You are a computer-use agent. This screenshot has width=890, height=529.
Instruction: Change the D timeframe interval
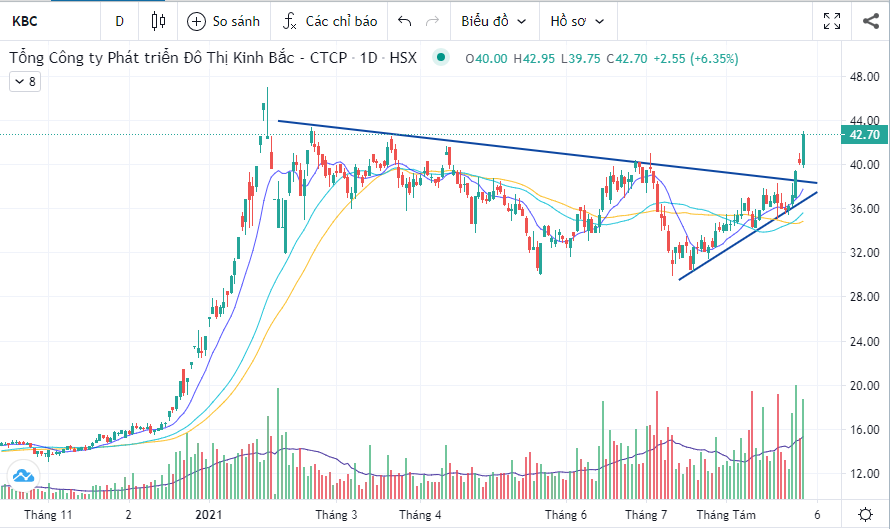(x=120, y=20)
